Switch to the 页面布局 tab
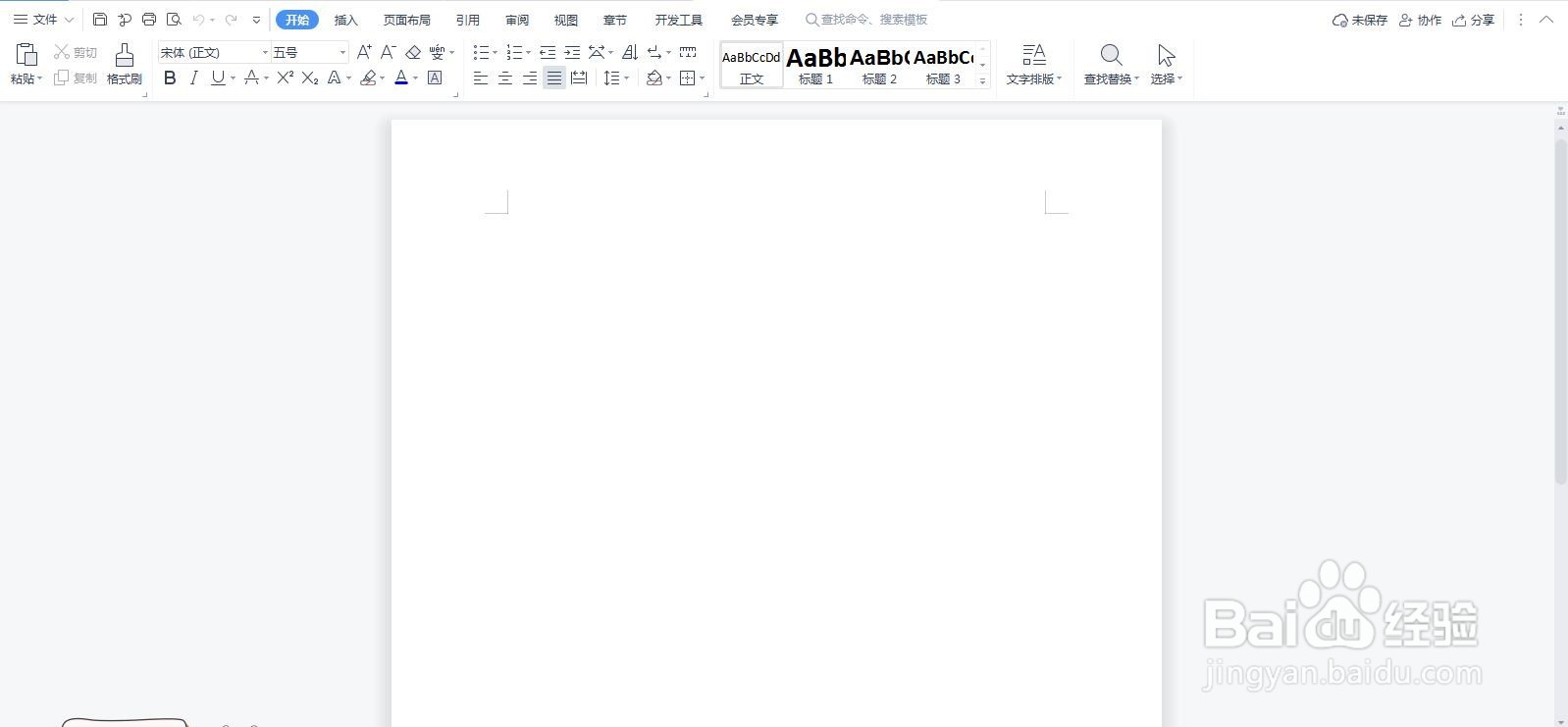The width and height of the screenshot is (1568, 727). [x=407, y=20]
